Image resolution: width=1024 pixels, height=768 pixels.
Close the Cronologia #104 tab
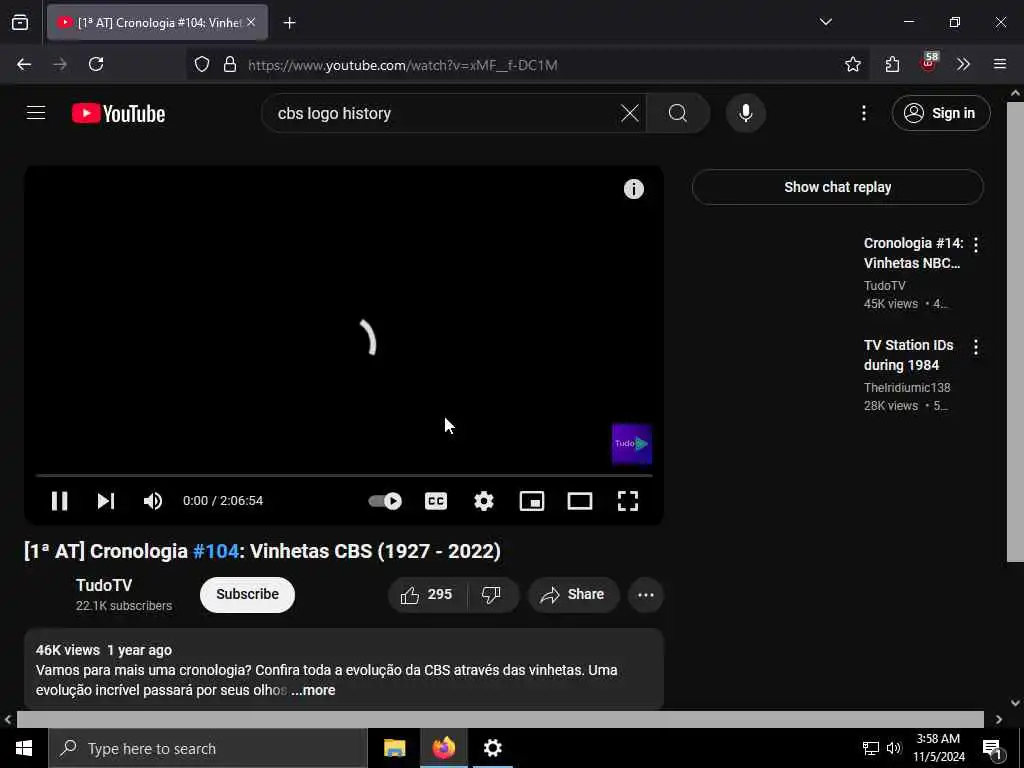251,22
